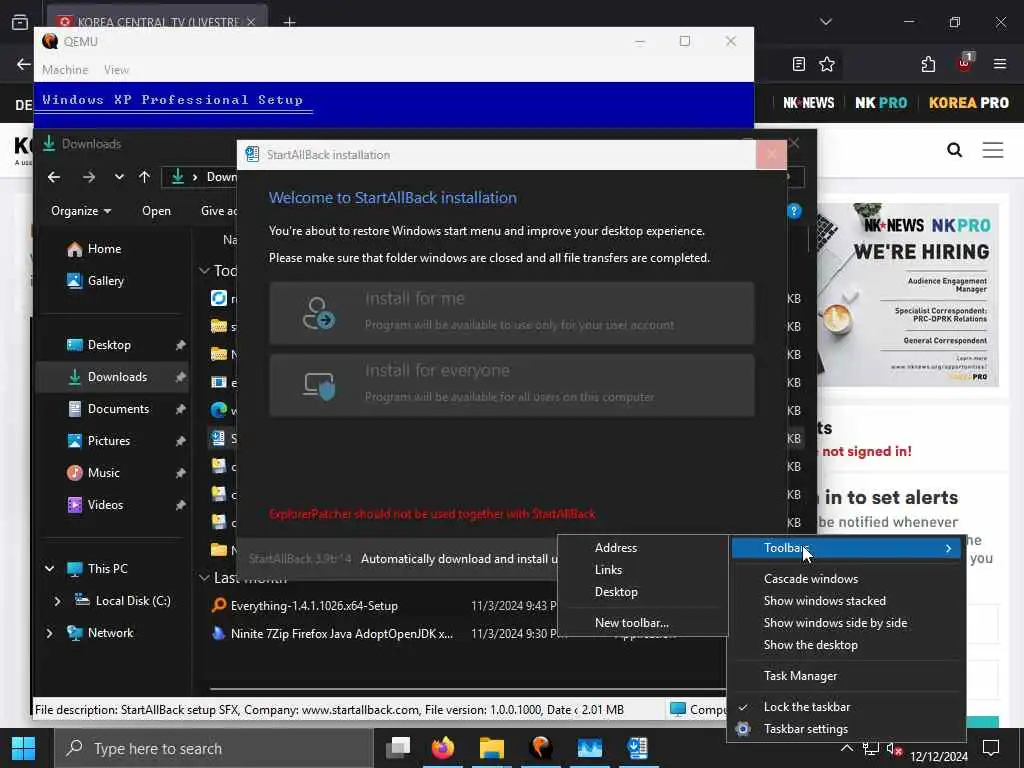This screenshot has height=768, width=1024.
Task: Click the Explorer help question icon
Action: pyautogui.click(x=794, y=211)
